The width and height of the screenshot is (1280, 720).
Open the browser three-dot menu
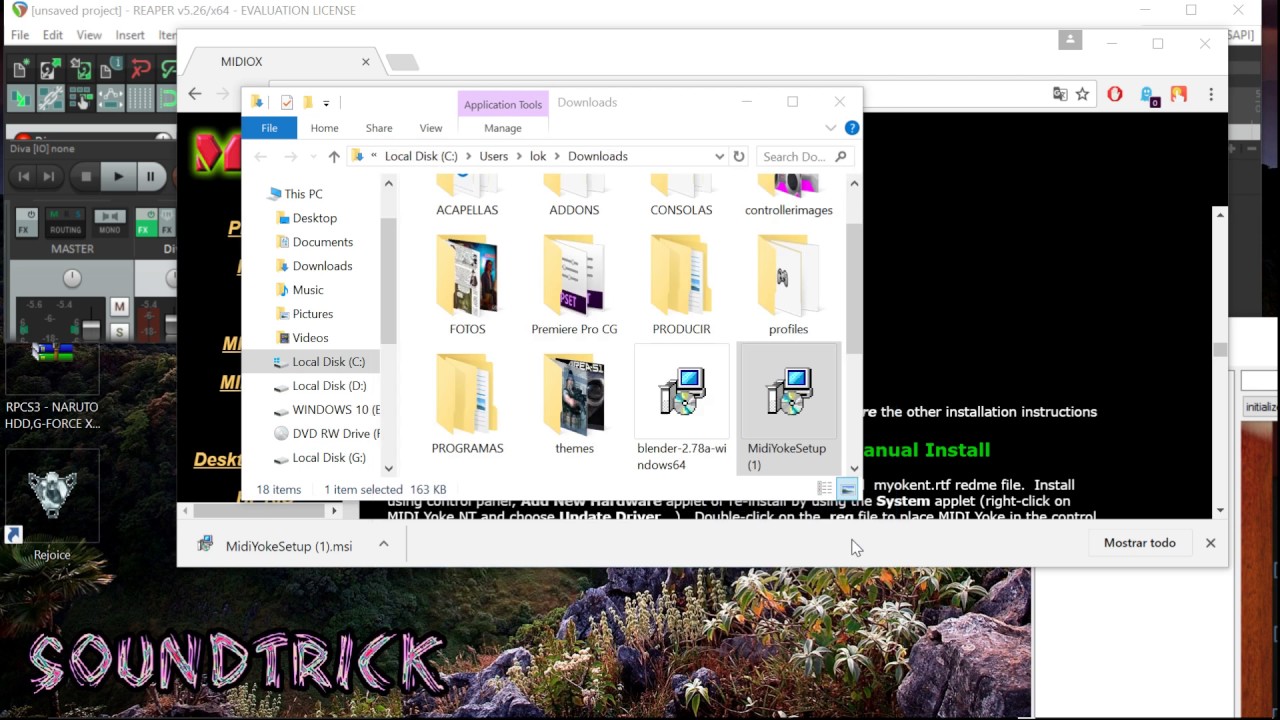(1211, 94)
